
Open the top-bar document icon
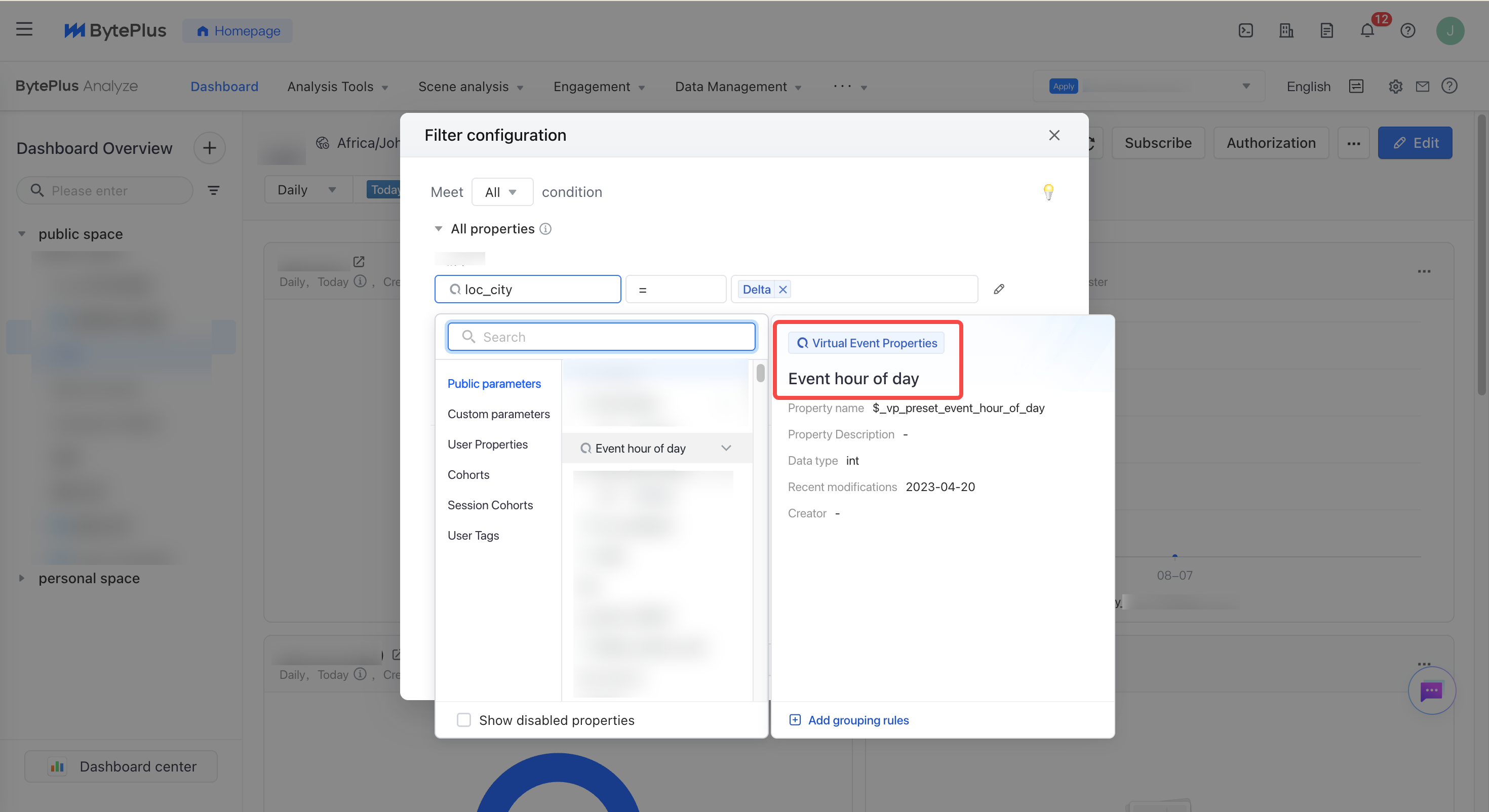tap(1326, 31)
